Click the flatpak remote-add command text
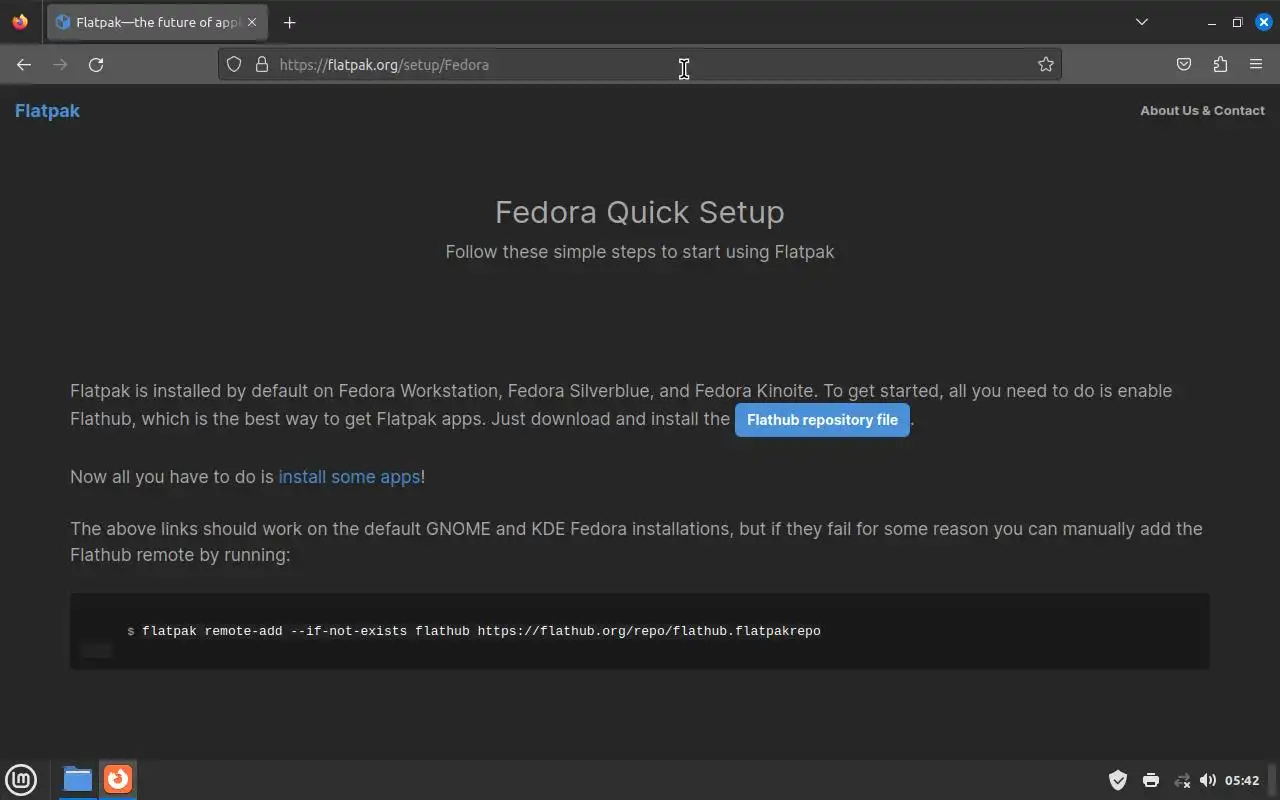Image resolution: width=1280 pixels, height=800 pixels. point(481,631)
